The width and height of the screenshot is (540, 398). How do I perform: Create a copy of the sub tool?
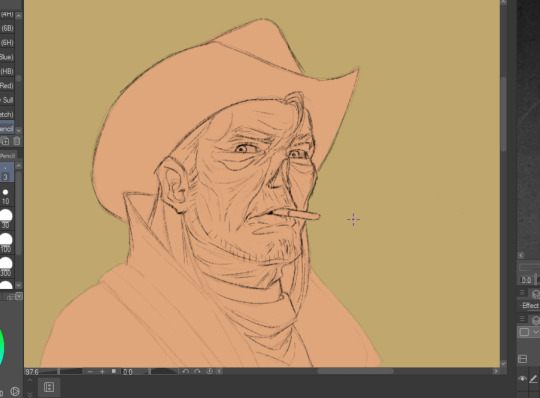(x=5, y=141)
